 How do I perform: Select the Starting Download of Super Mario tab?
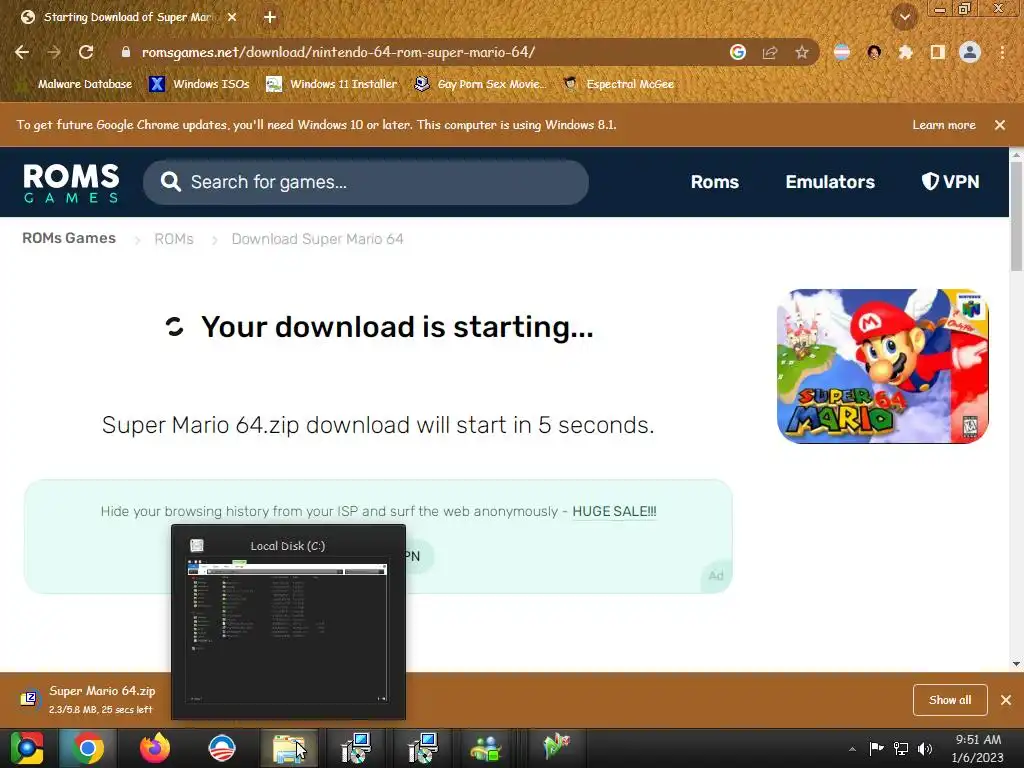pos(127,17)
